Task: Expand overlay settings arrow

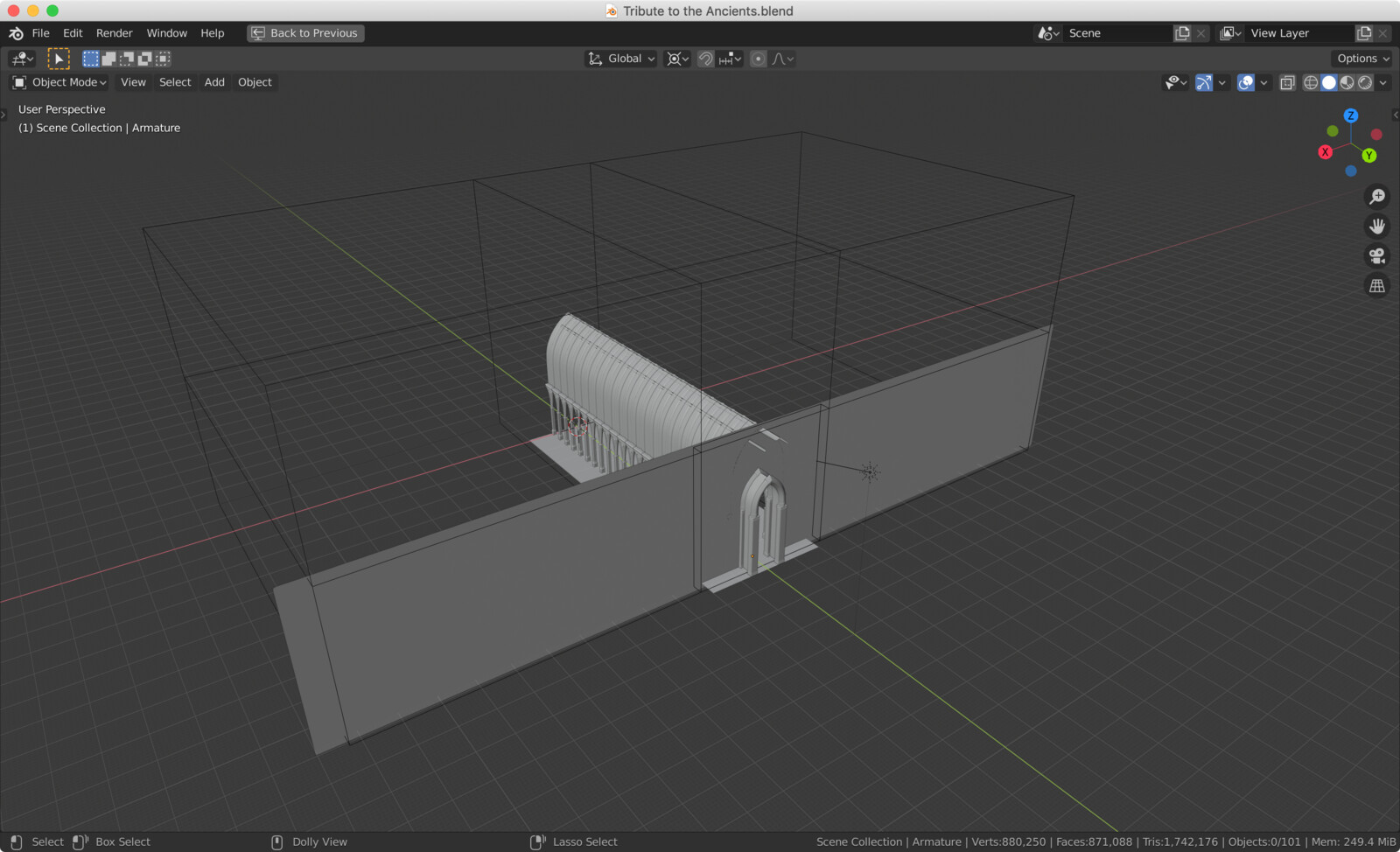Action: tap(1263, 82)
